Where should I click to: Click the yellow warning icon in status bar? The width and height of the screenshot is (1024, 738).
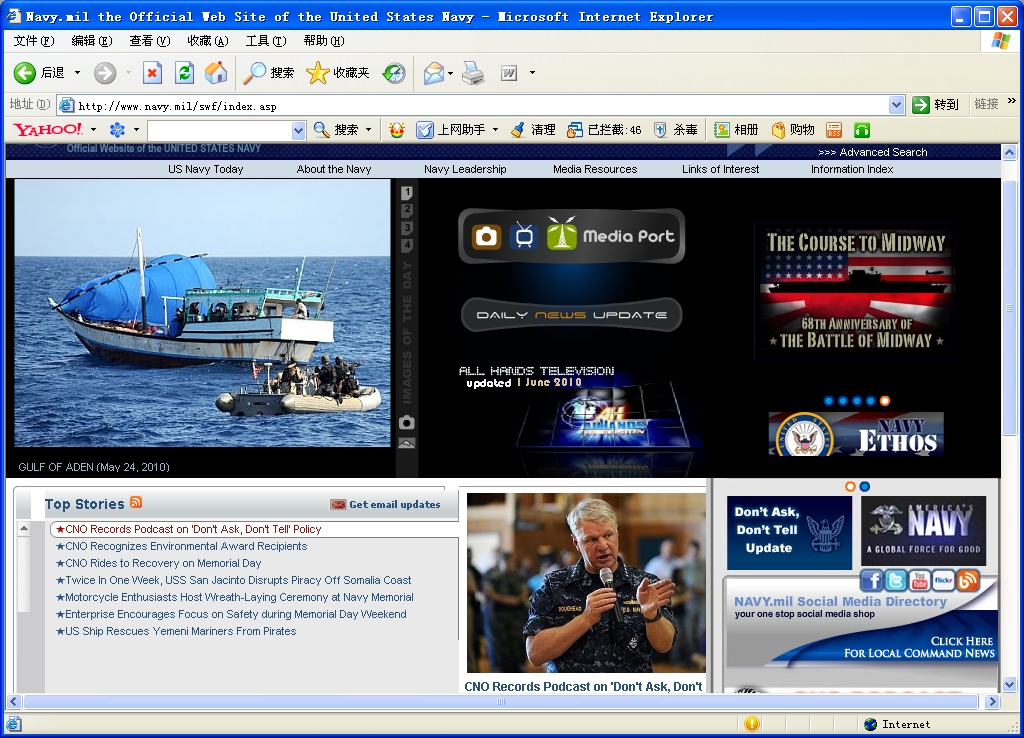(x=752, y=724)
